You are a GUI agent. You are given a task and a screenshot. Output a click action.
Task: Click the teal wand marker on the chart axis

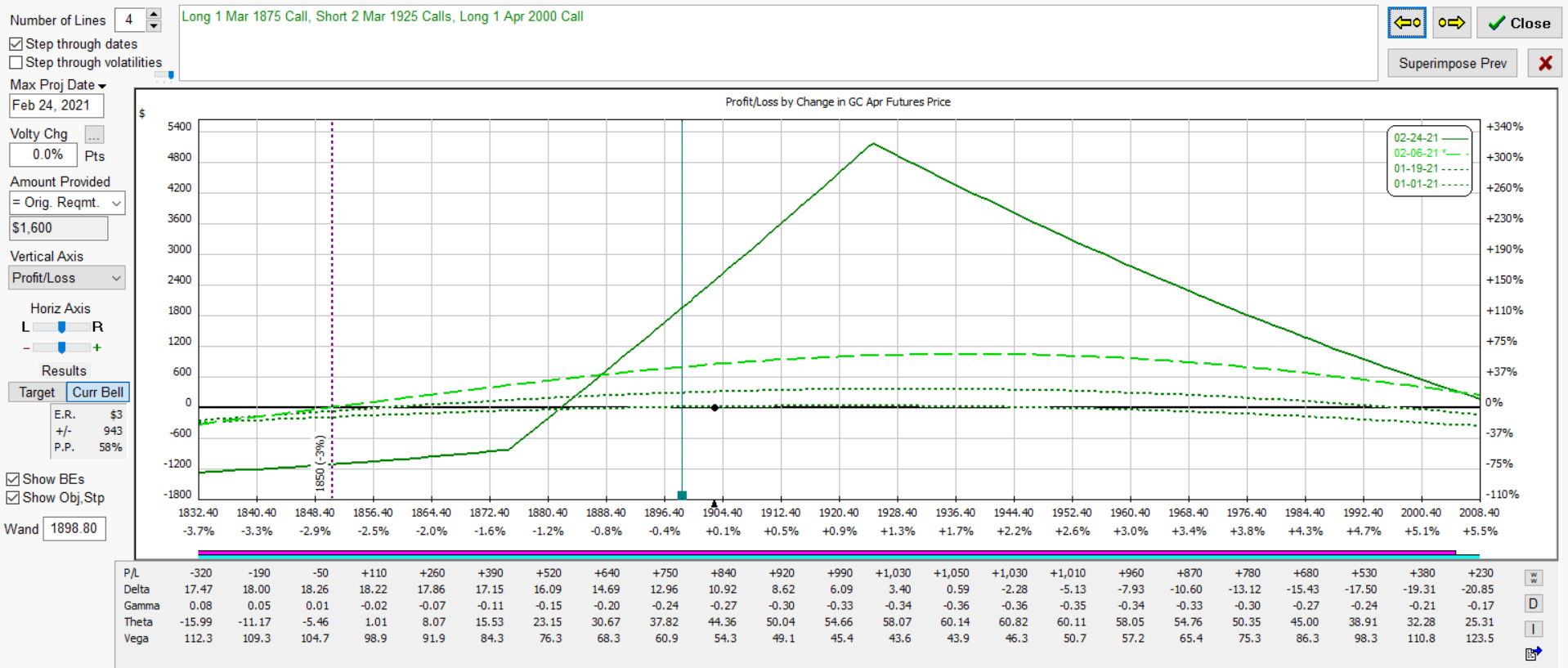(x=682, y=495)
